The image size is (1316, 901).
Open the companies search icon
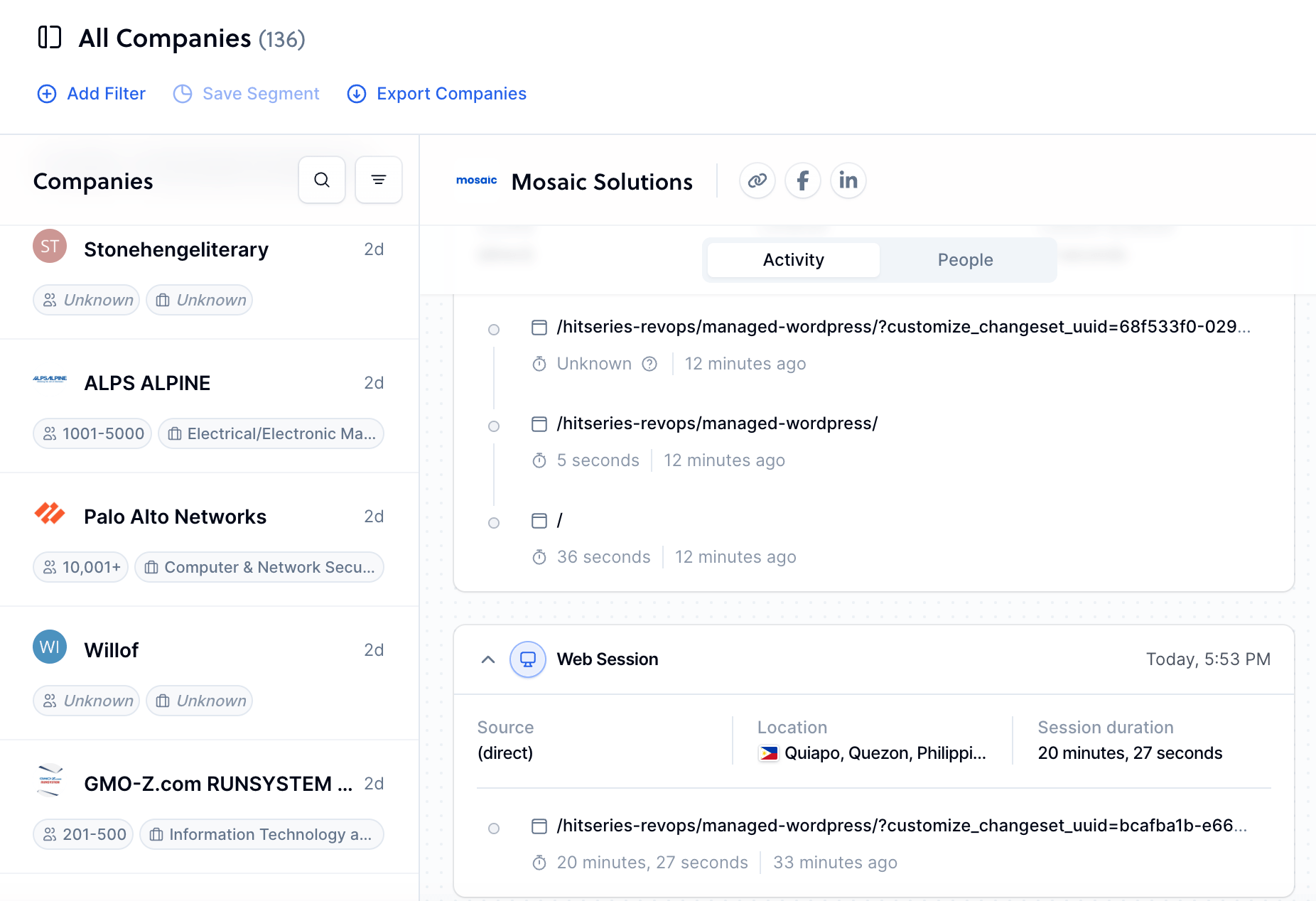click(x=322, y=180)
